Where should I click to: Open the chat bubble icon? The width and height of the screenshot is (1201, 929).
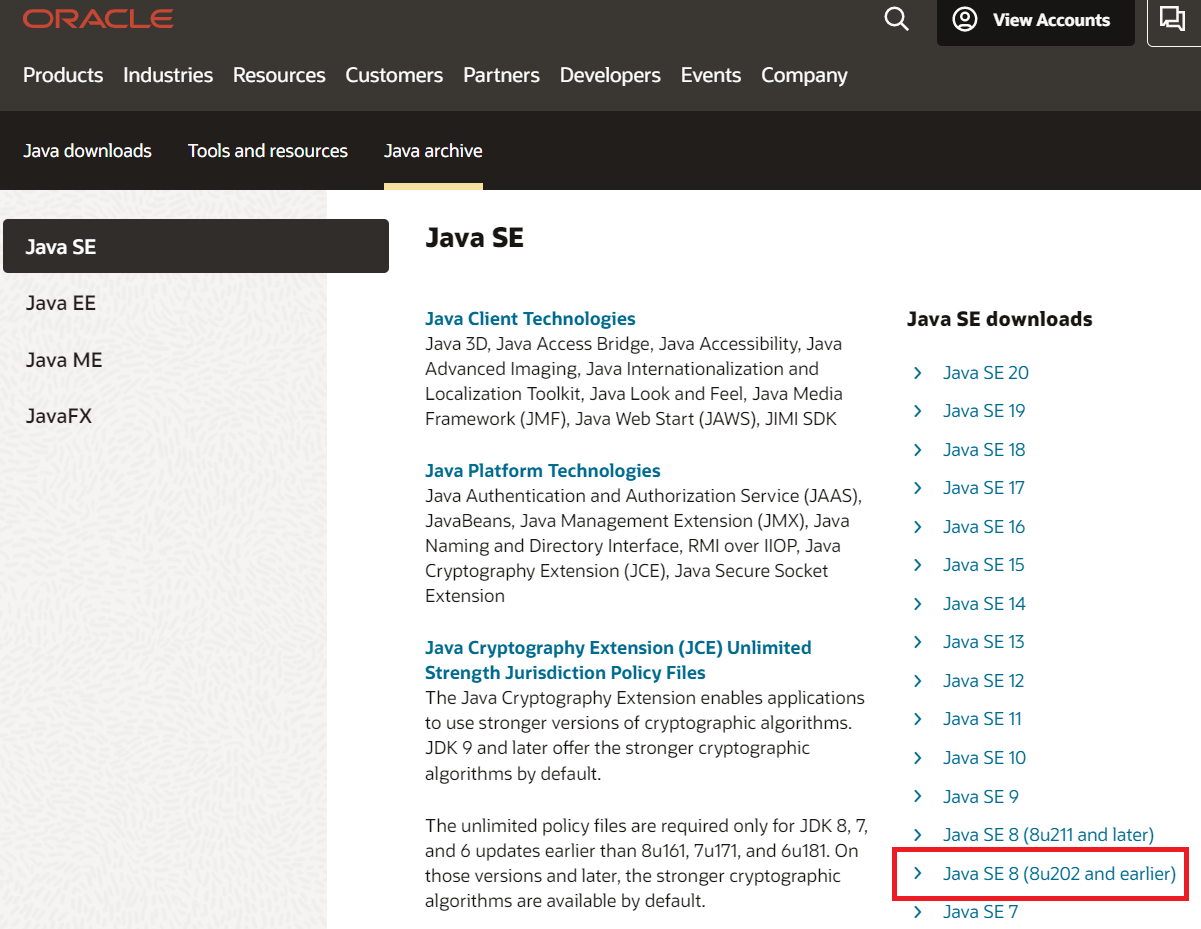coord(1171,18)
